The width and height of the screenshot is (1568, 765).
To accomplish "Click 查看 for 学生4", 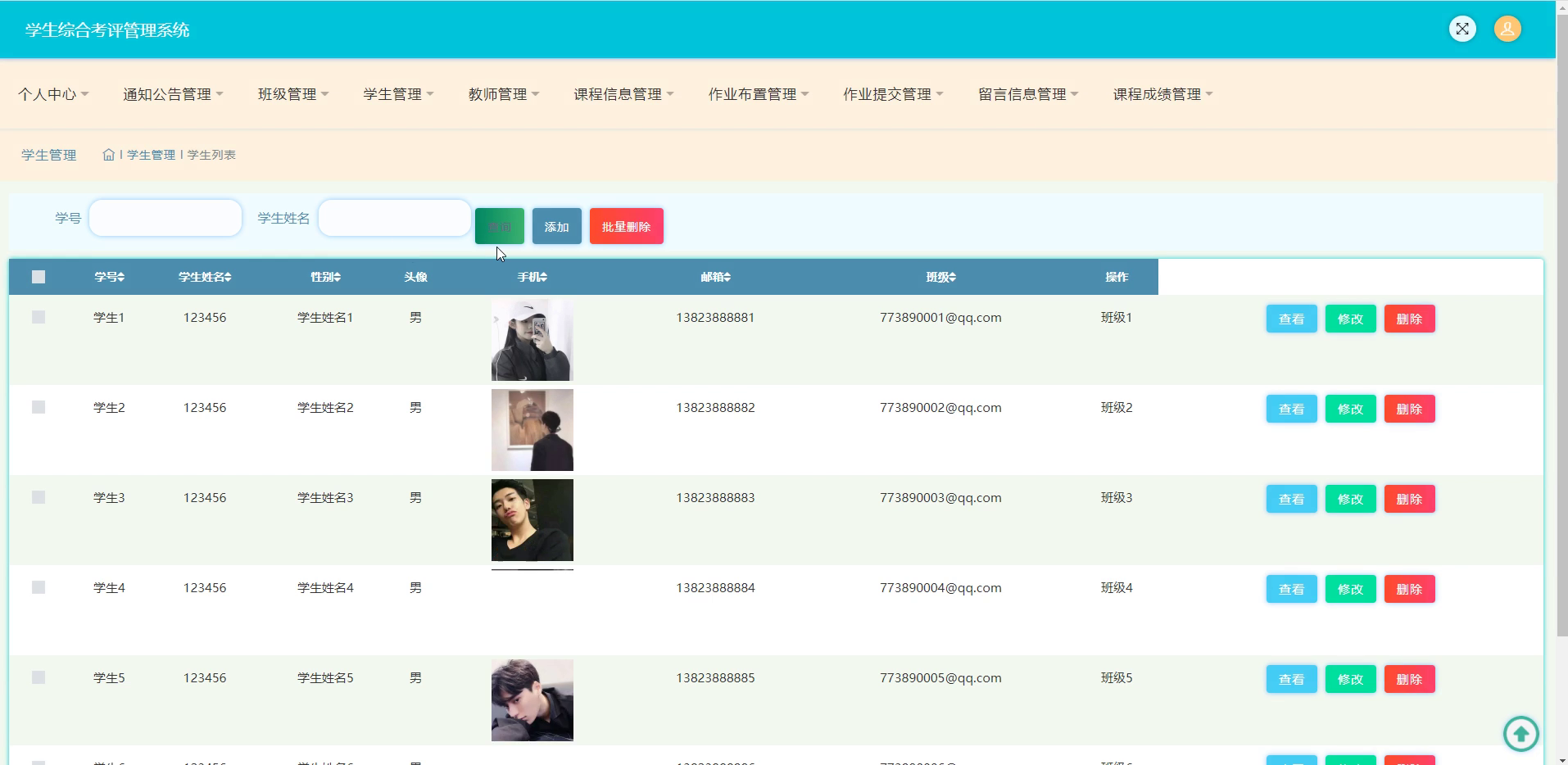I will pyautogui.click(x=1292, y=589).
